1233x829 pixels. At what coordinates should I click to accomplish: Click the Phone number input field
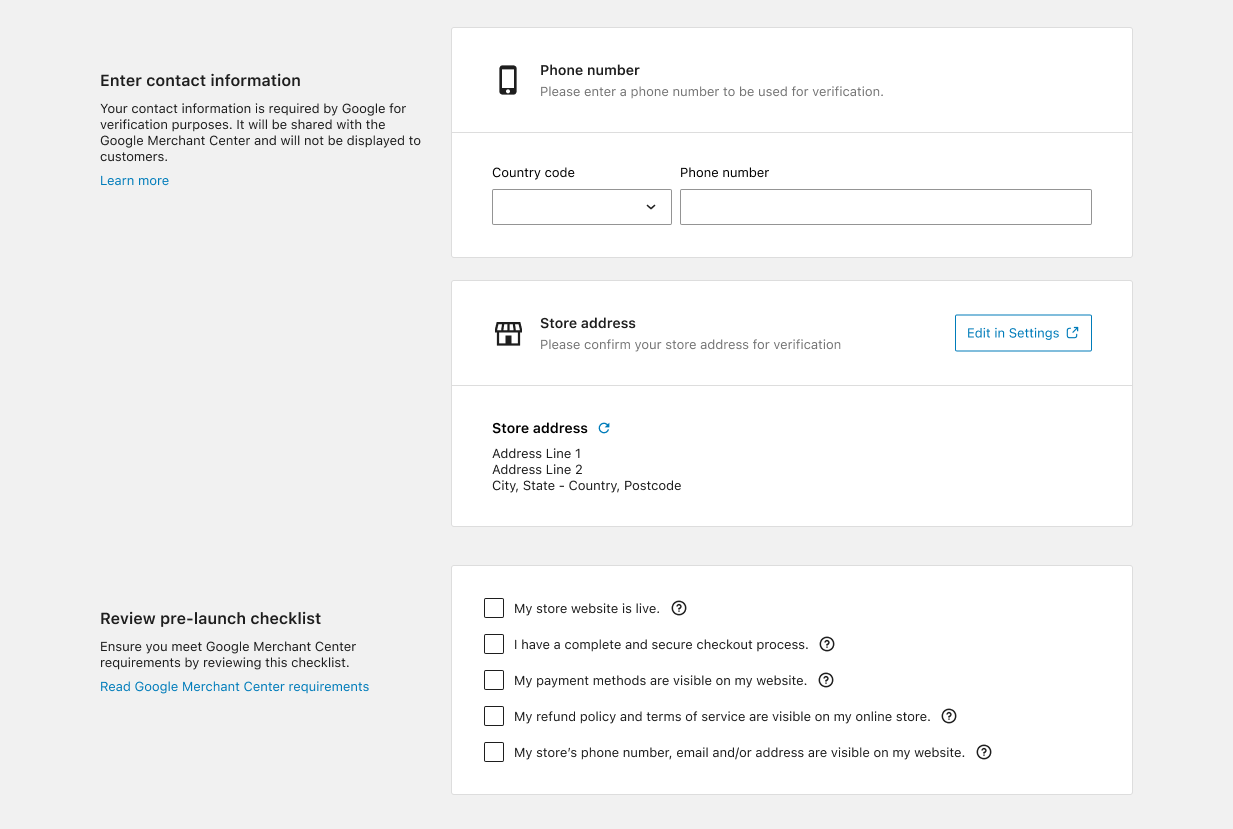[886, 207]
